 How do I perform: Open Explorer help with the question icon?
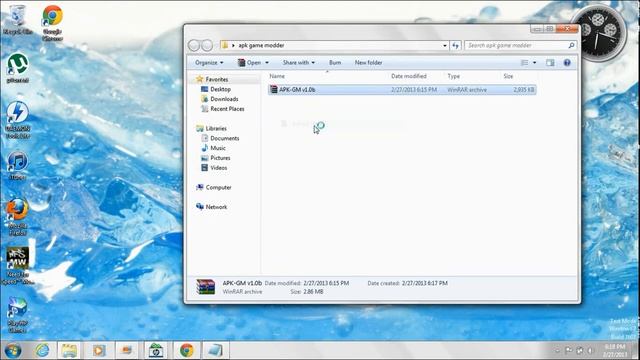coord(567,62)
